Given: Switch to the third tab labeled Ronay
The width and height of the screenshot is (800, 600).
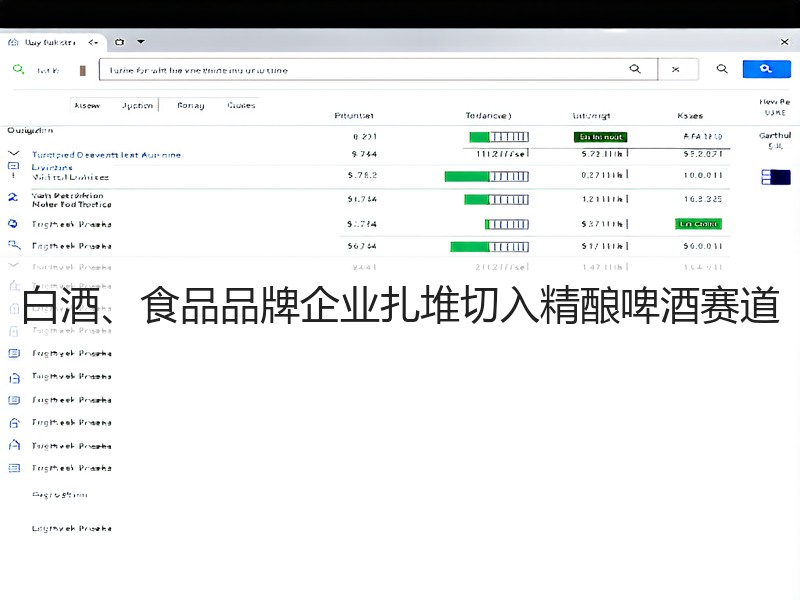Looking at the screenshot, I should [x=191, y=106].
